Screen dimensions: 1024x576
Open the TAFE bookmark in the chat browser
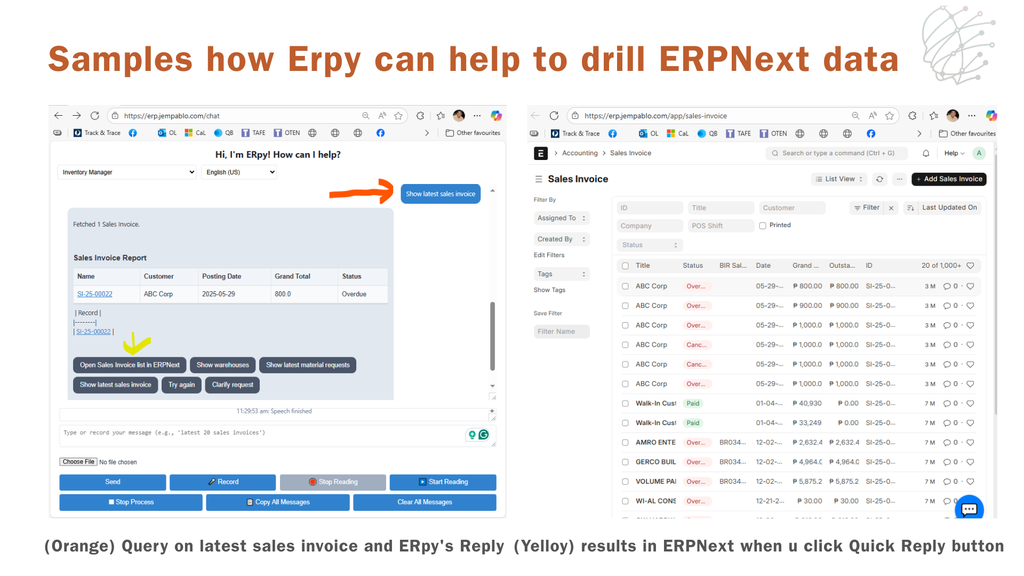[x=253, y=133]
